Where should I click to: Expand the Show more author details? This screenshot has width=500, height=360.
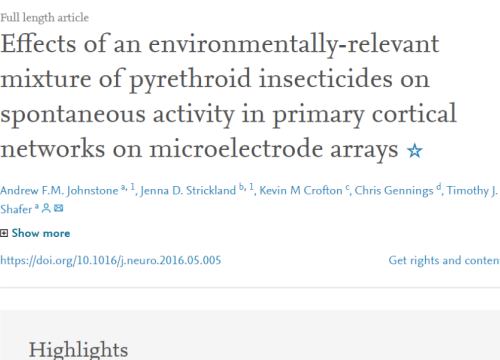[41, 233]
